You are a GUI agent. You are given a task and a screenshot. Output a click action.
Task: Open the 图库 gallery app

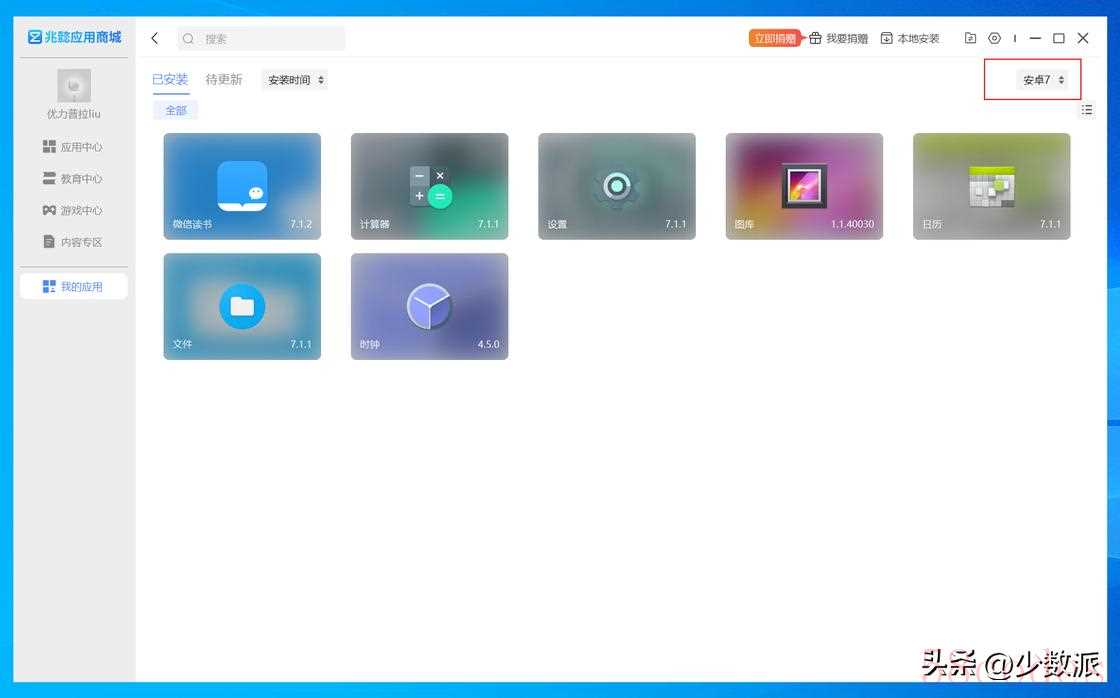coord(804,186)
